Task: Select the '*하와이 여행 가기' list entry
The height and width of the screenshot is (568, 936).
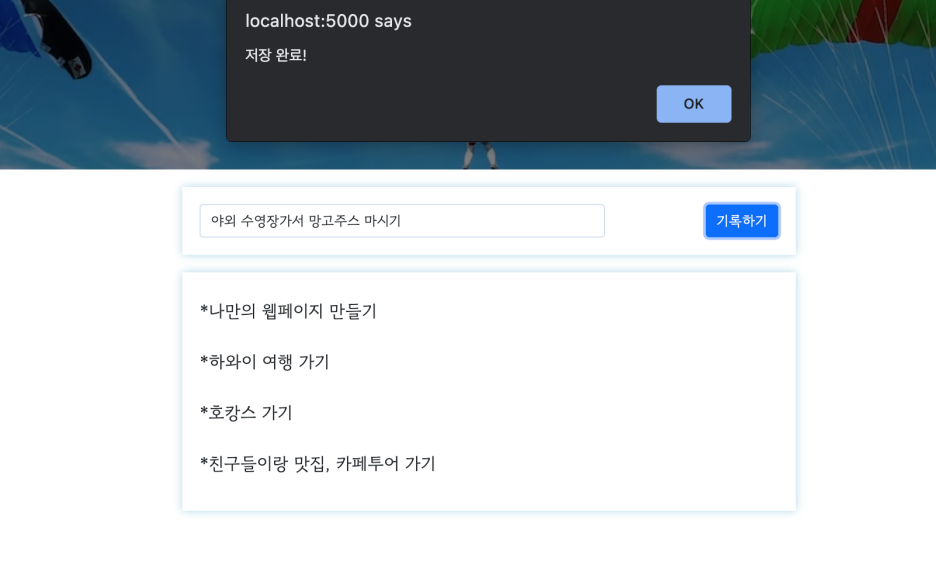Action: (x=264, y=362)
